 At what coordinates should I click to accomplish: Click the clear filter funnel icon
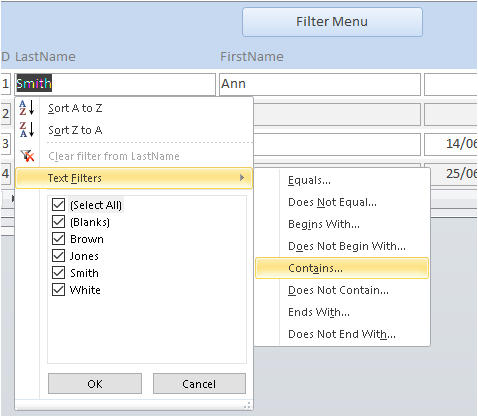click(x=27, y=156)
